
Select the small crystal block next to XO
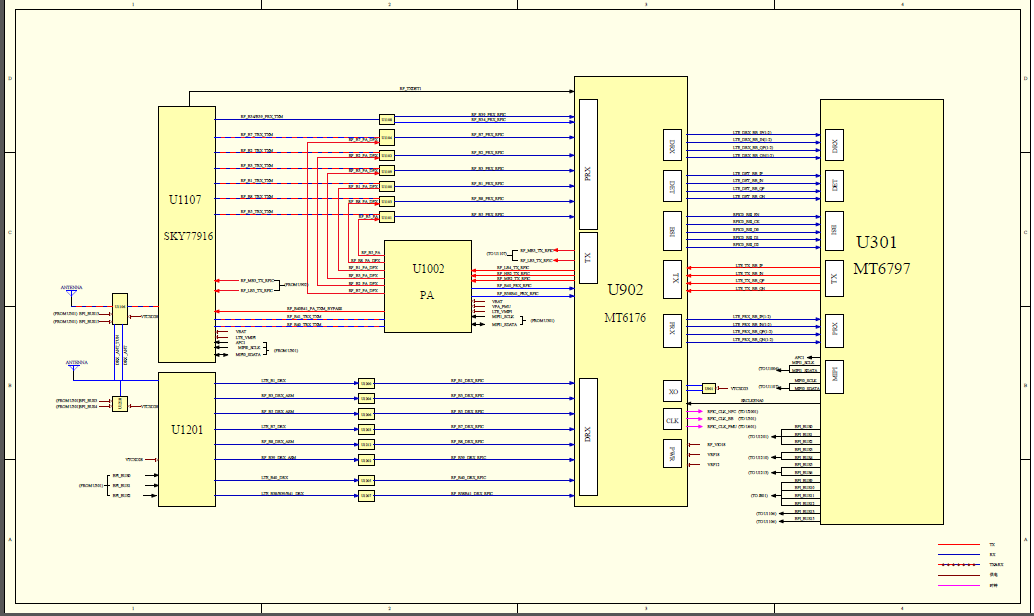(x=709, y=388)
